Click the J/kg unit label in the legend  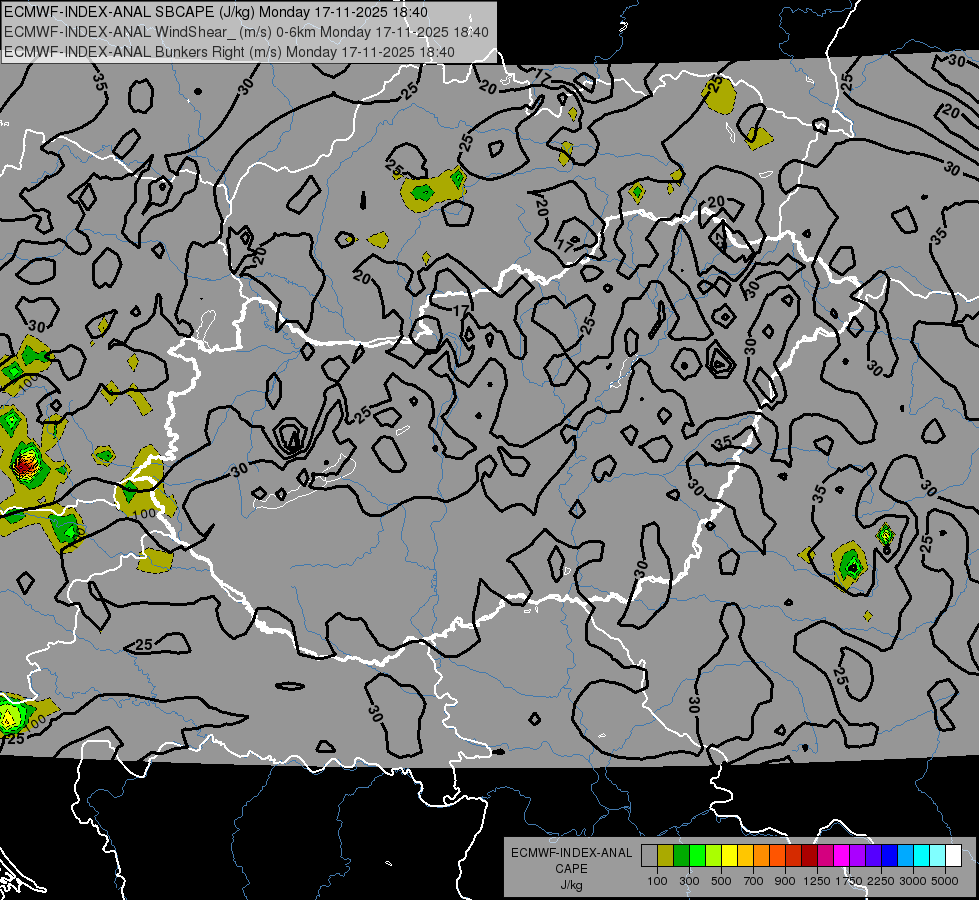coord(572,885)
